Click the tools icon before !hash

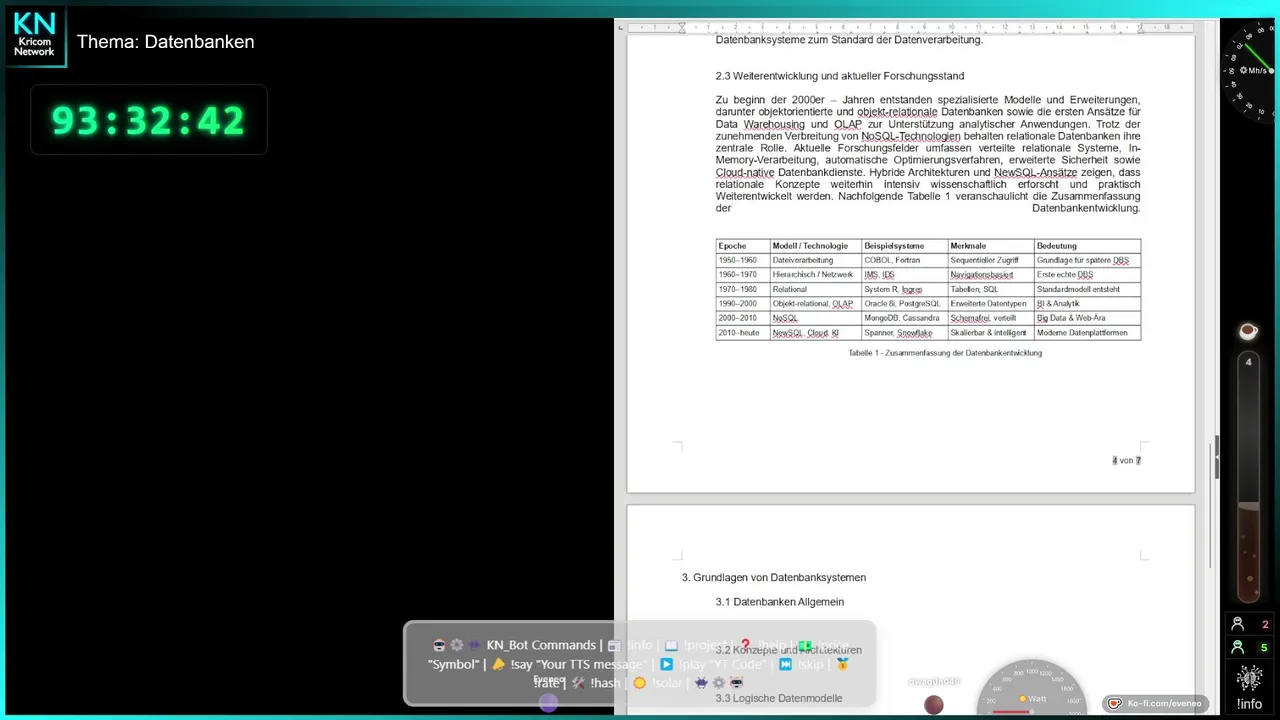tap(578, 683)
